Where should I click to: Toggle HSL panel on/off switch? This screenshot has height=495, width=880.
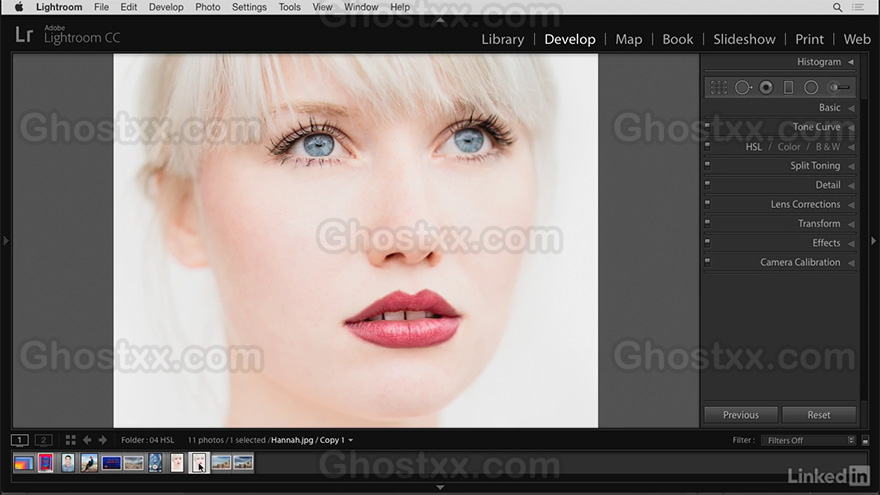pos(707,146)
